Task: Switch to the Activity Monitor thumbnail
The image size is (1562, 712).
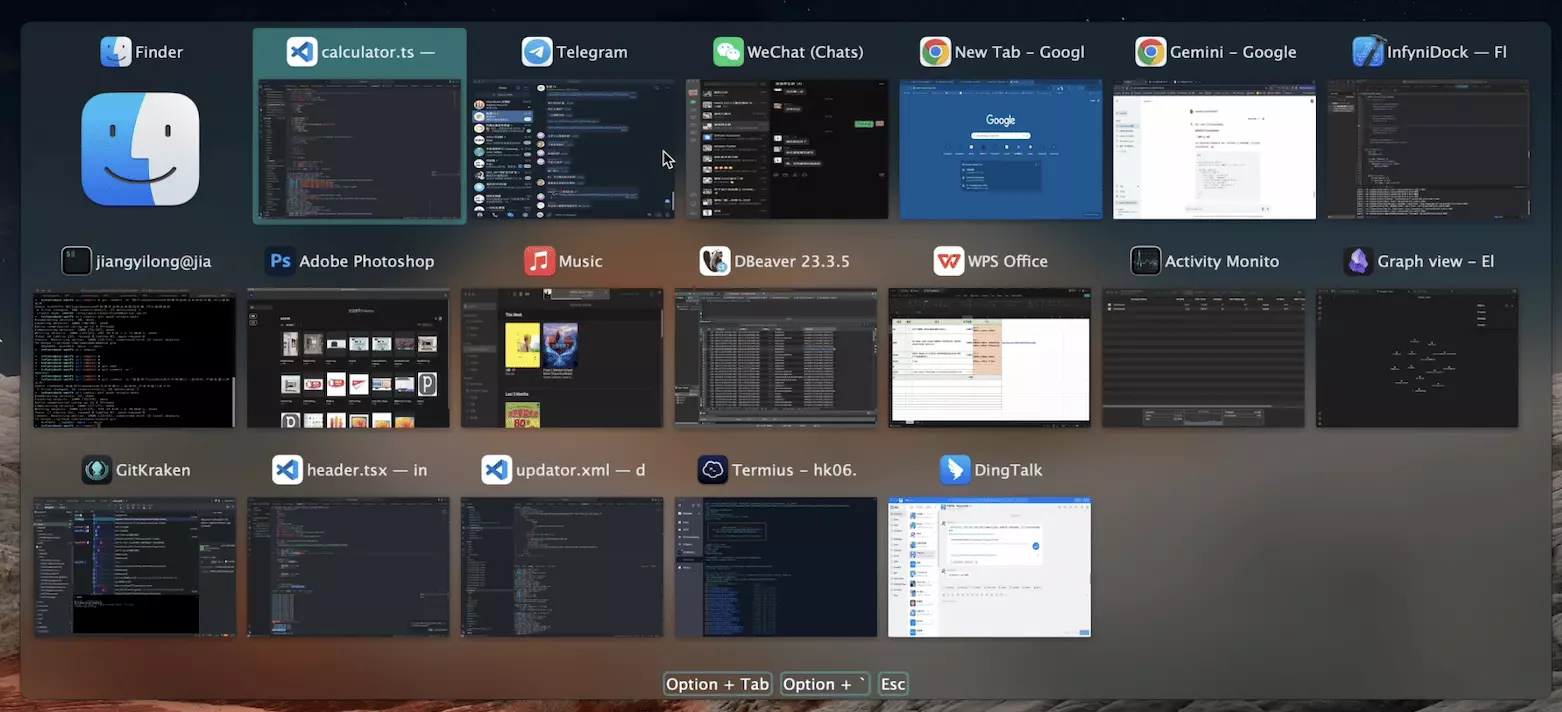Action: 1204,358
